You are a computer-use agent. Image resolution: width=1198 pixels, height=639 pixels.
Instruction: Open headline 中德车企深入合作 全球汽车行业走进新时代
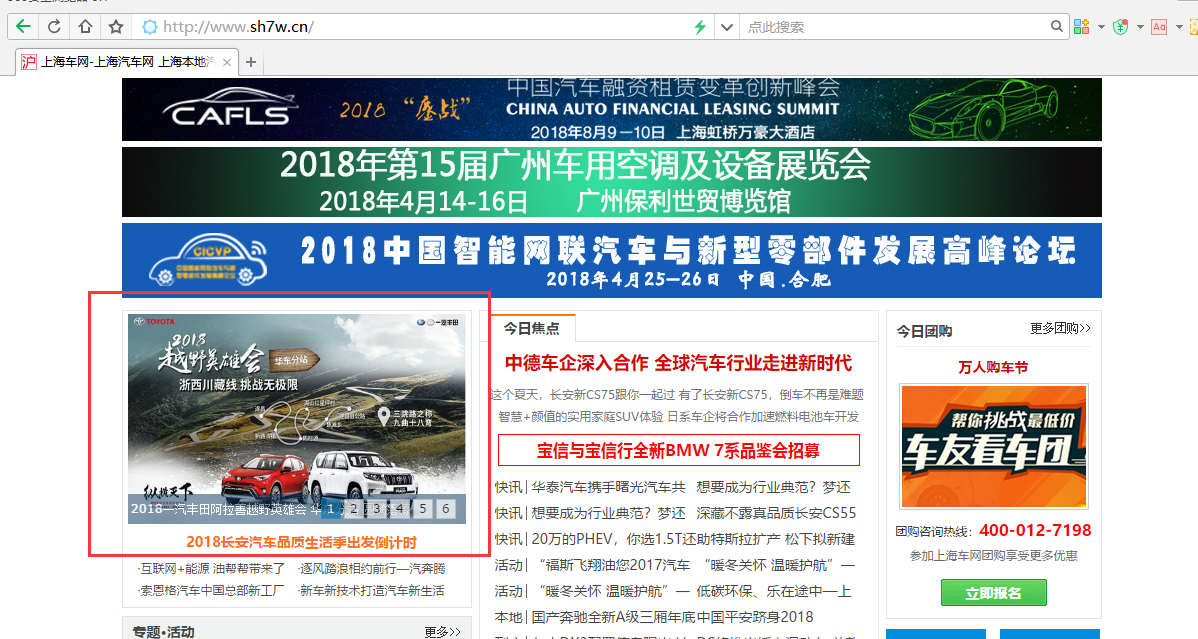[678, 363]
